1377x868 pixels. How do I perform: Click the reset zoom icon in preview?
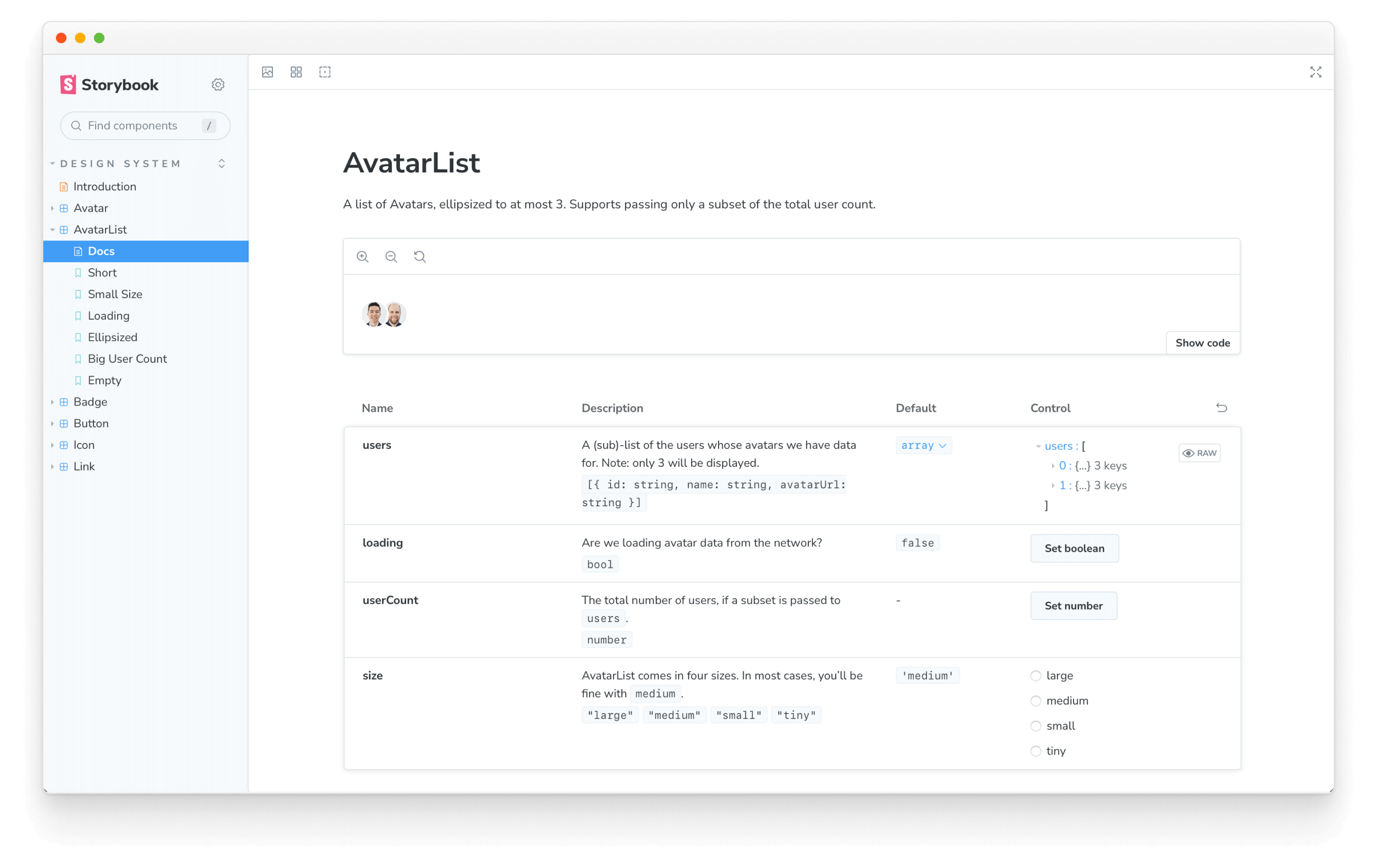420,257
